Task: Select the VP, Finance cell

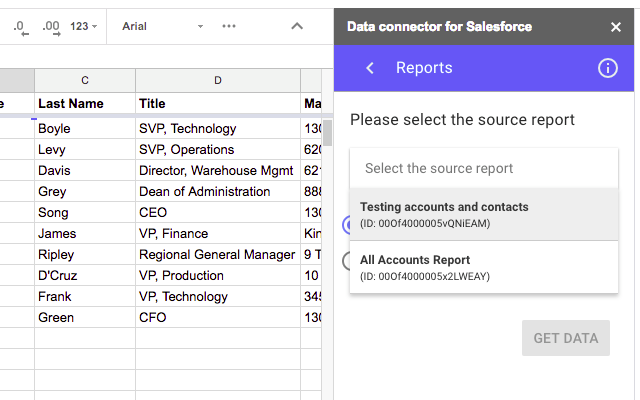Action: [x=218, y=233]
